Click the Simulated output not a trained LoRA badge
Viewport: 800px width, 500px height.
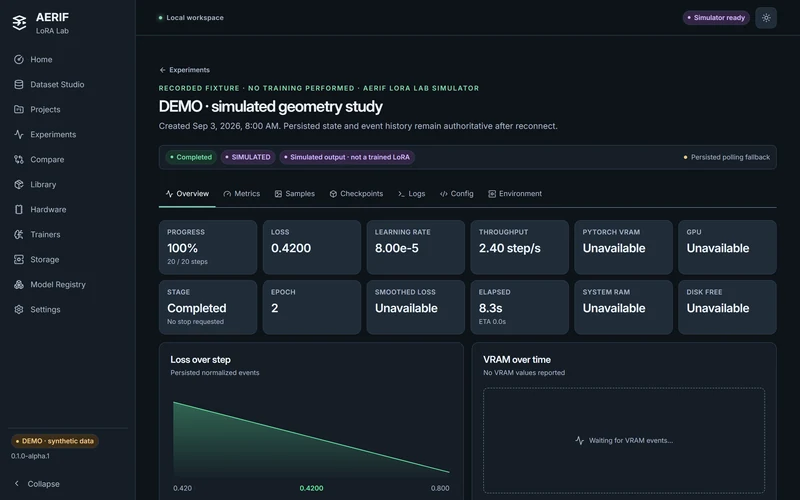pyautogui.click(x=347, y=157)
